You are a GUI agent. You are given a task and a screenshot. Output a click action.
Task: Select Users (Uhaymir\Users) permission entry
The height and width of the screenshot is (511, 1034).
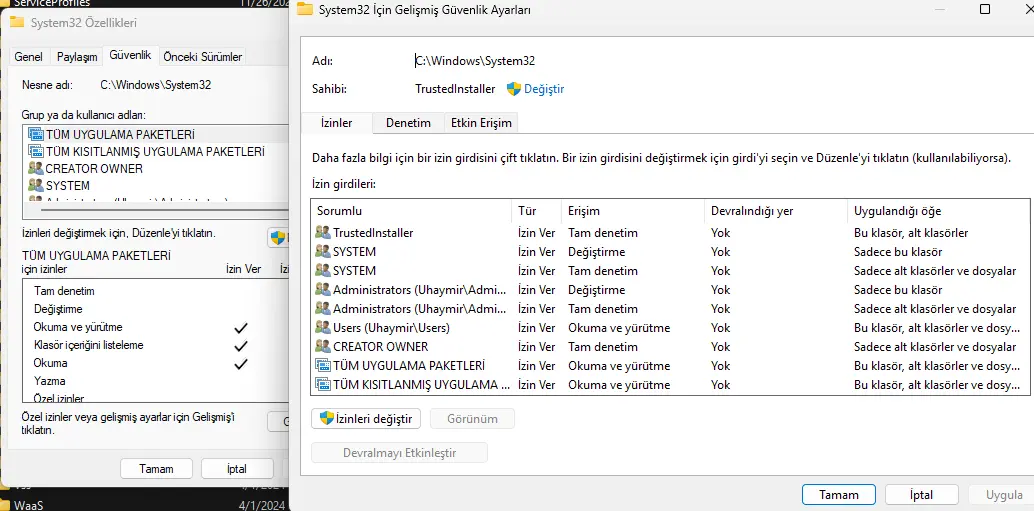tap(670, 328)
